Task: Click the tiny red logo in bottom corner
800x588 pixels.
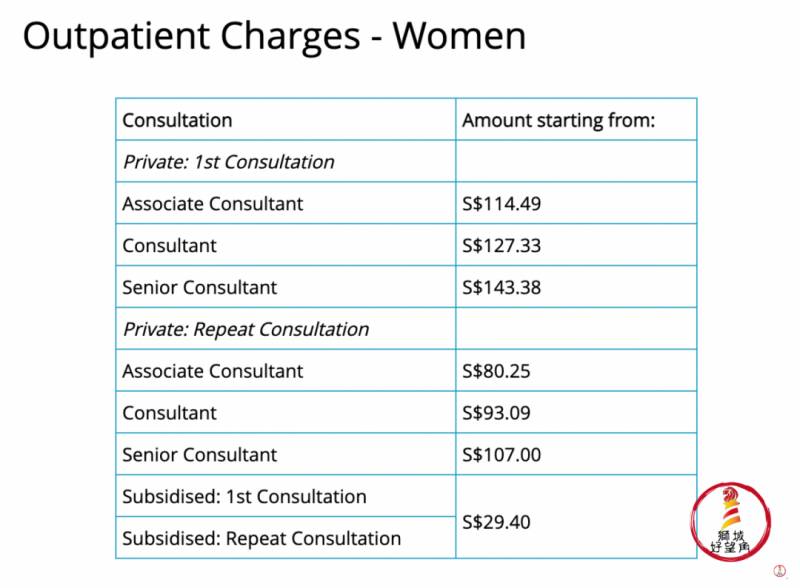Action: (x=778, y=570)
